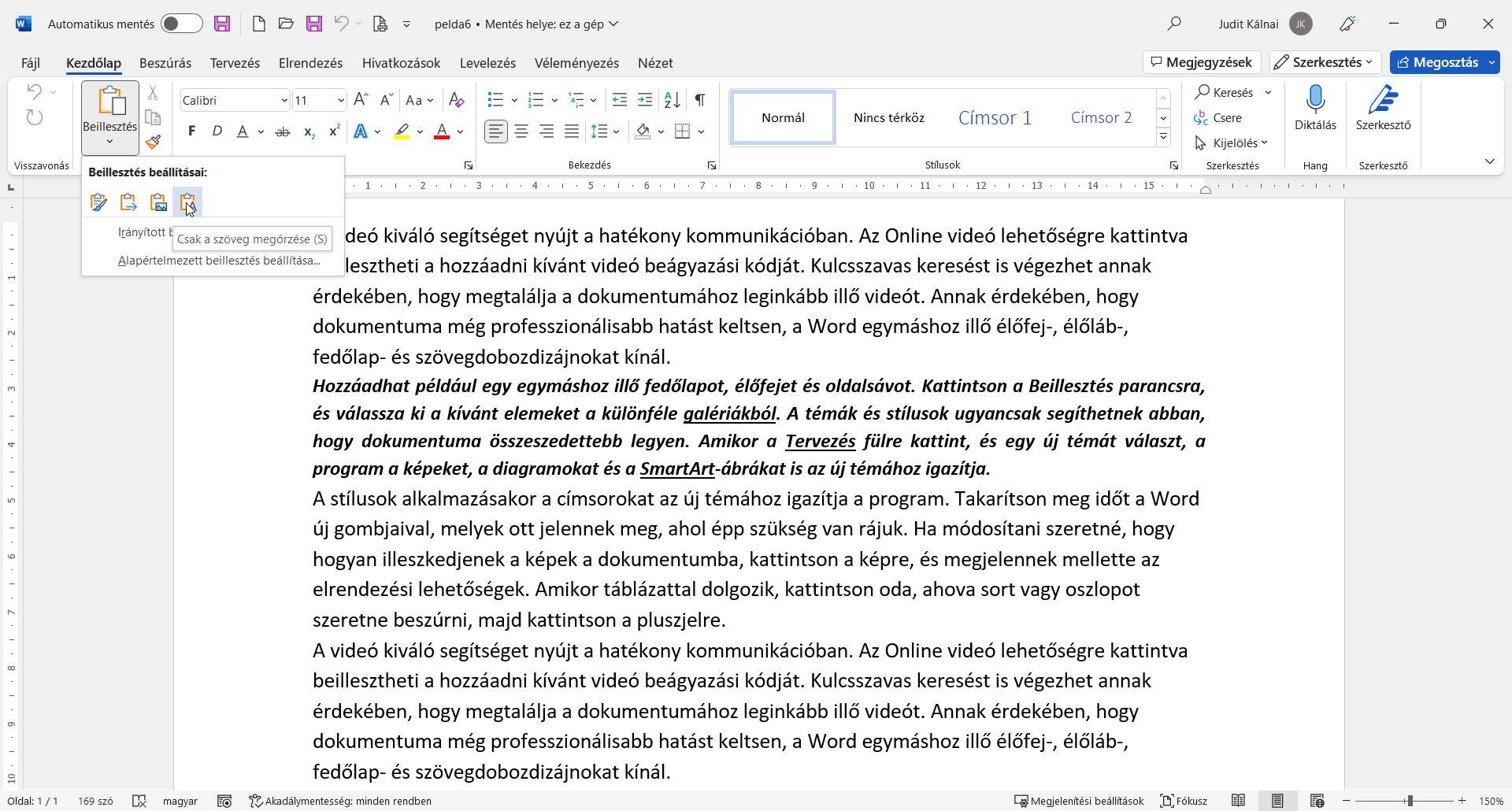Screen dimensions: 1512x811
Task: Click the Keep Text Only paste option icon
Action: [187, 202]
